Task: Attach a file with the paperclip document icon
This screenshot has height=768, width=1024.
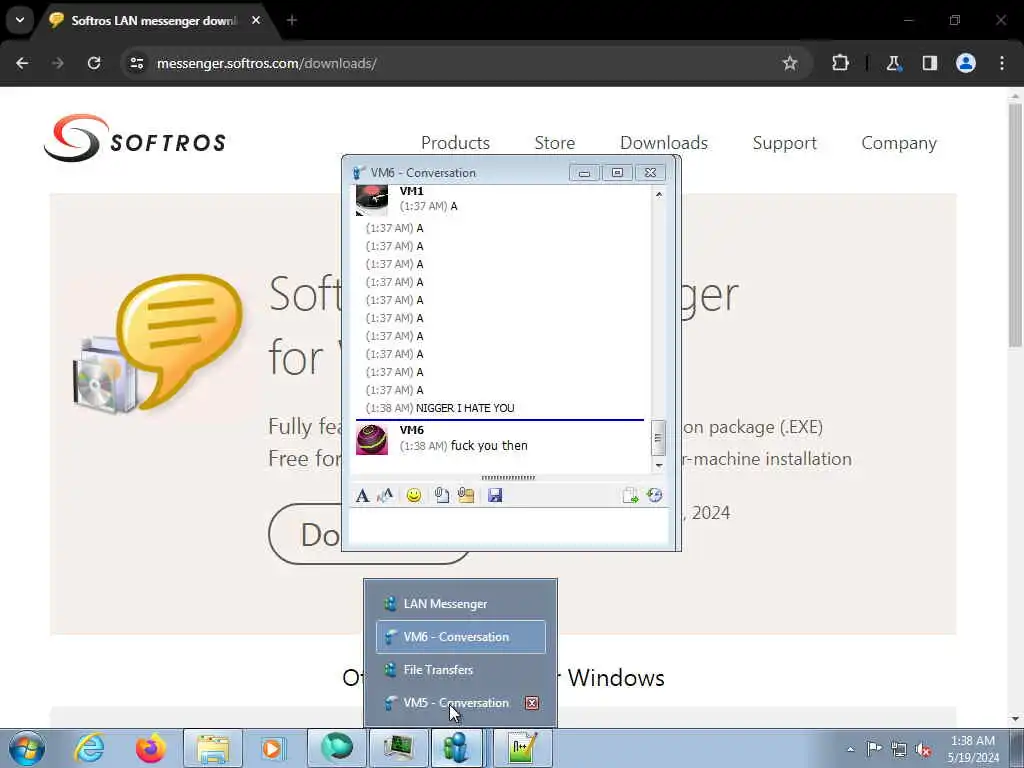Action: tap(441, 496)
